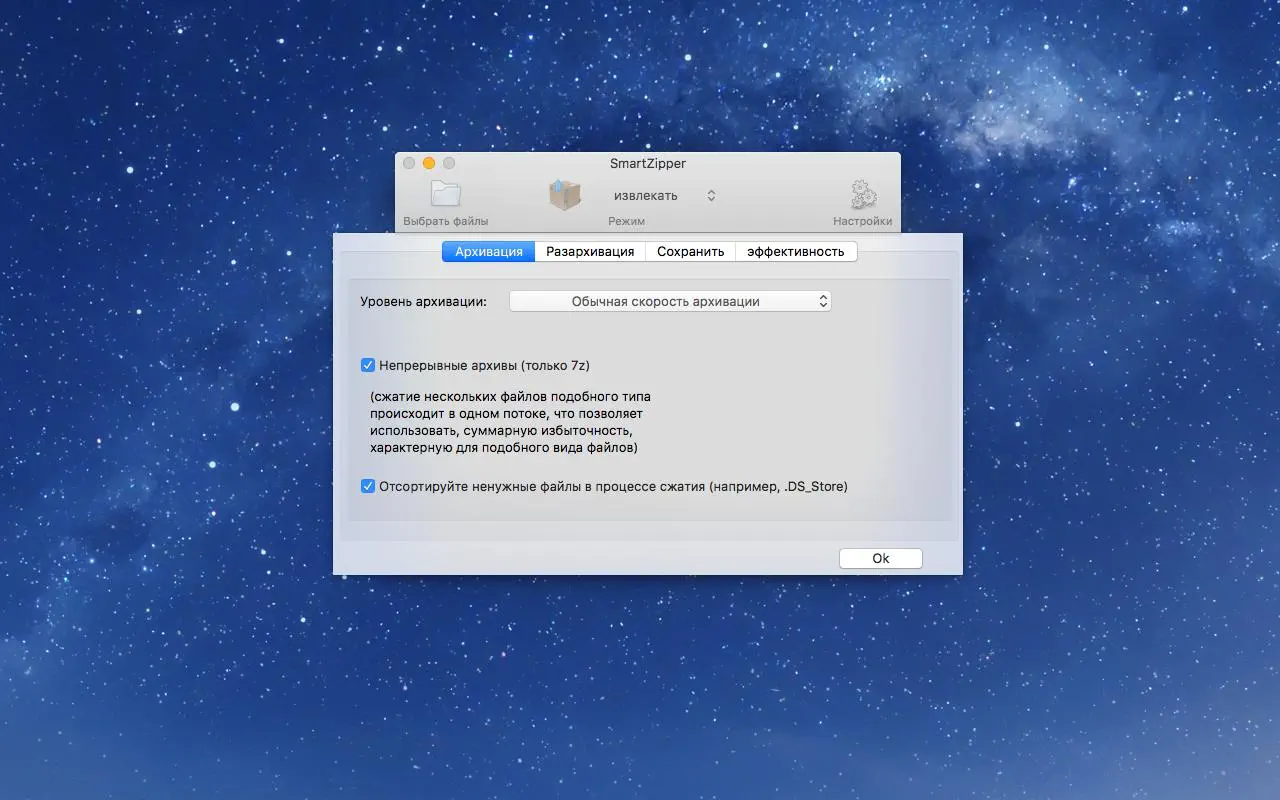Click the grey zoom window button

pyautogui.click(x=449, y=163)
